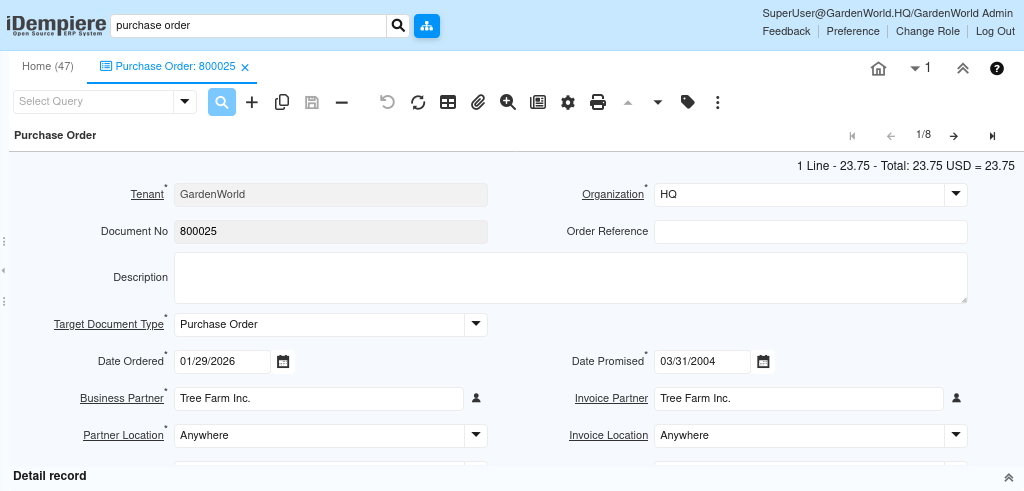1024x491 pixels.
Task: Click the New Record plus icon
Action: [x=252, y=102]
